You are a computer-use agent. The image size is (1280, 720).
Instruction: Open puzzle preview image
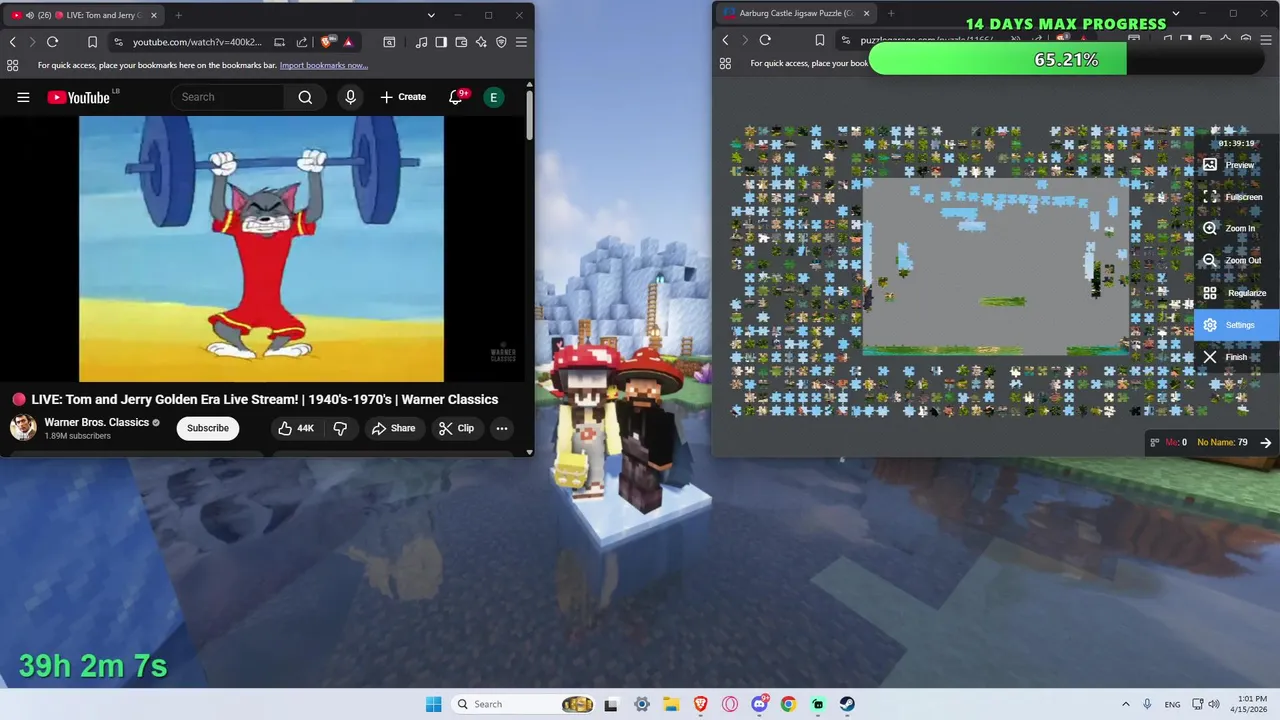[x=1237, y=165]
